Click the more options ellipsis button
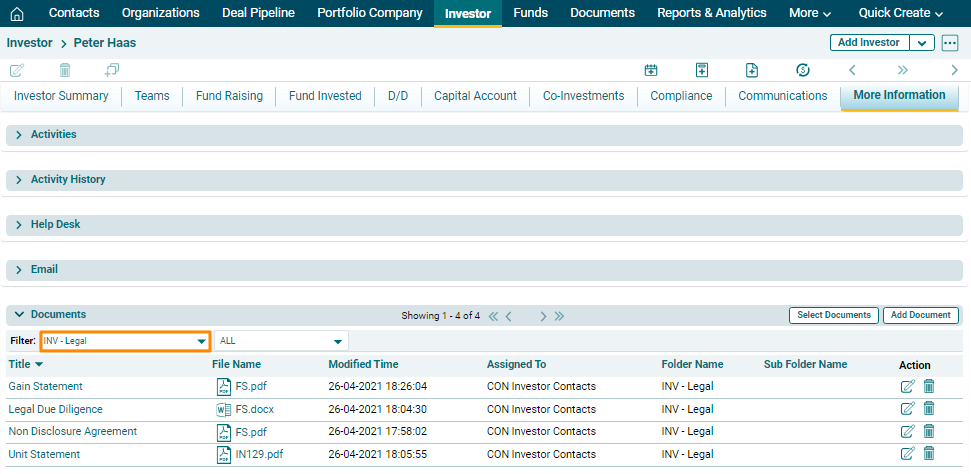Image resolution: width=971 pixels, height=474 pixels. pos(950,43)
